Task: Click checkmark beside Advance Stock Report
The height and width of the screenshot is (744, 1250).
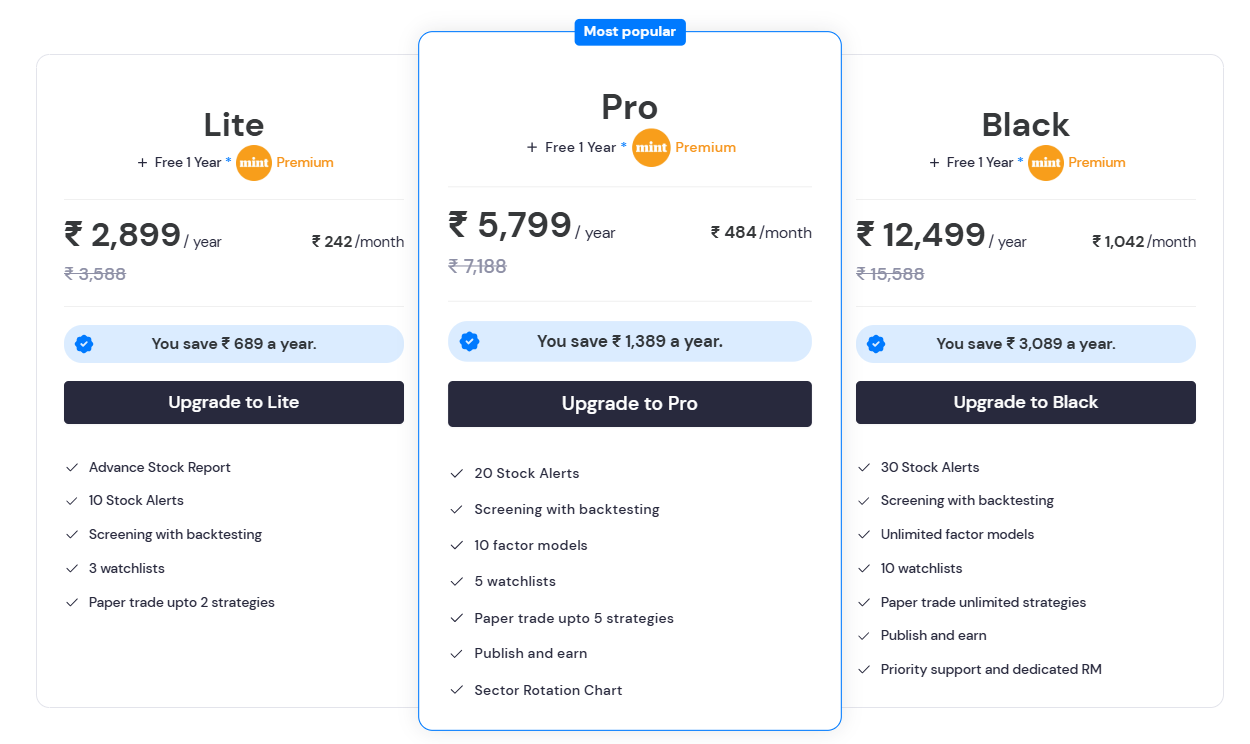Action: pos(72,467)
